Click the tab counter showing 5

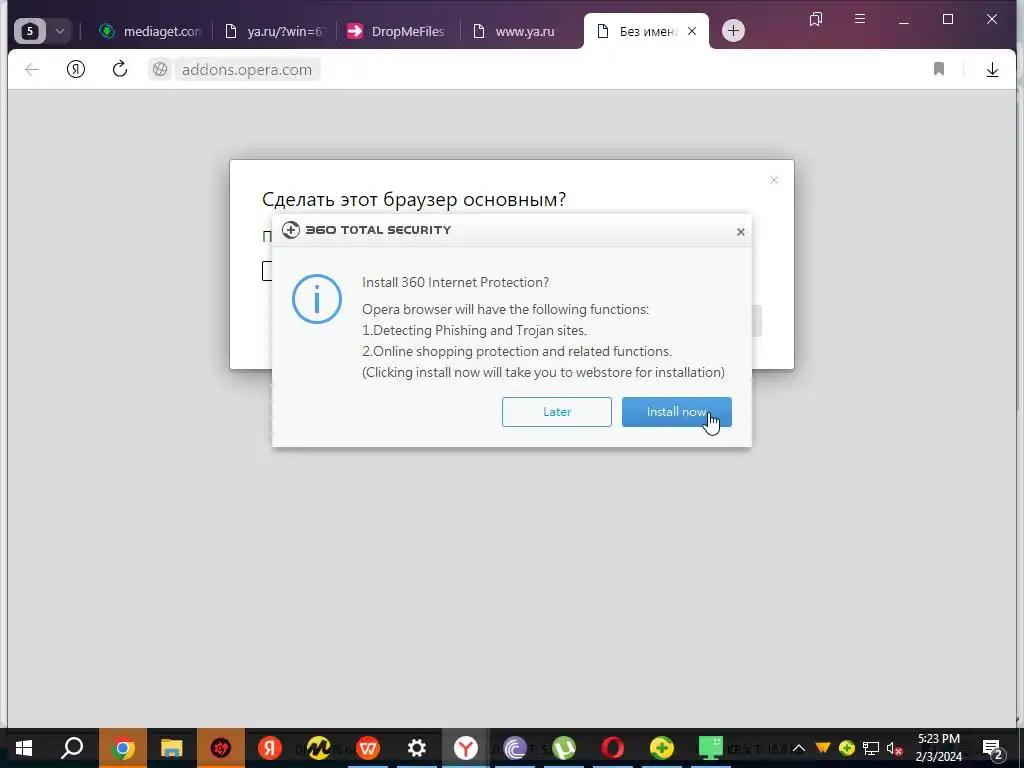click(30, 31)
